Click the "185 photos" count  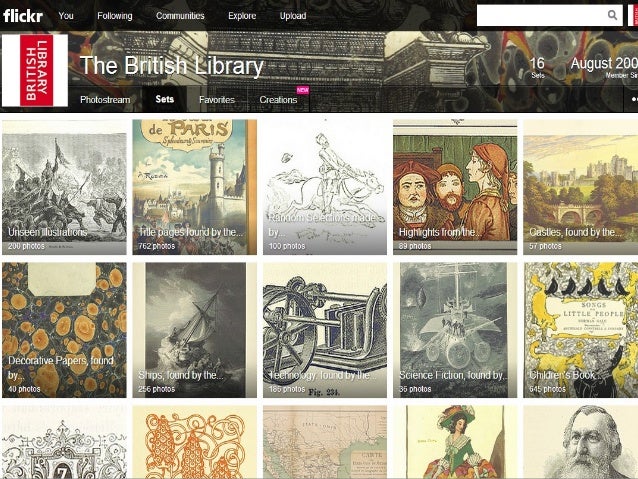(x=286, y=389)
